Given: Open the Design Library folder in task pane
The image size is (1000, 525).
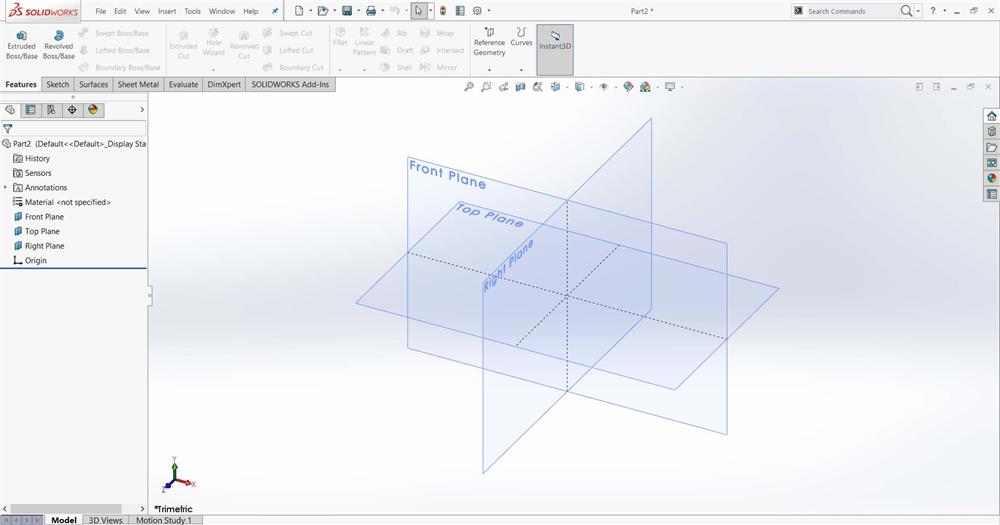Looking at the screenshot, I should [x=991, y=147].
